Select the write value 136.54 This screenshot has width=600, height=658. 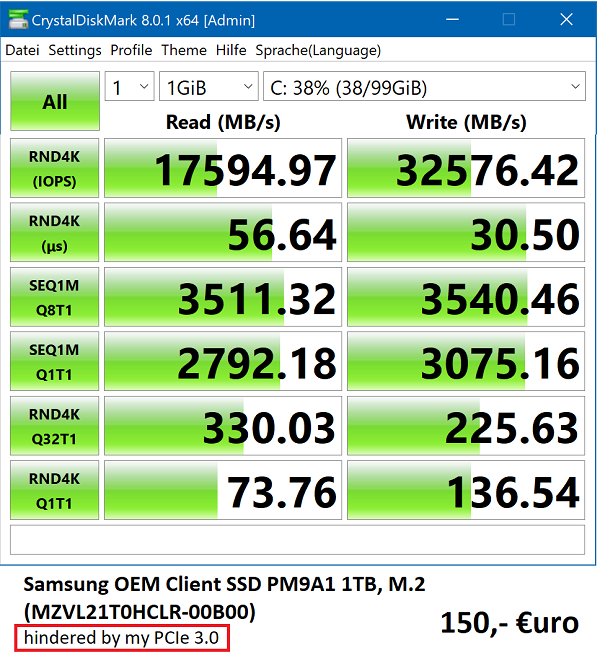pyautogui.click(x=466, y=490)
